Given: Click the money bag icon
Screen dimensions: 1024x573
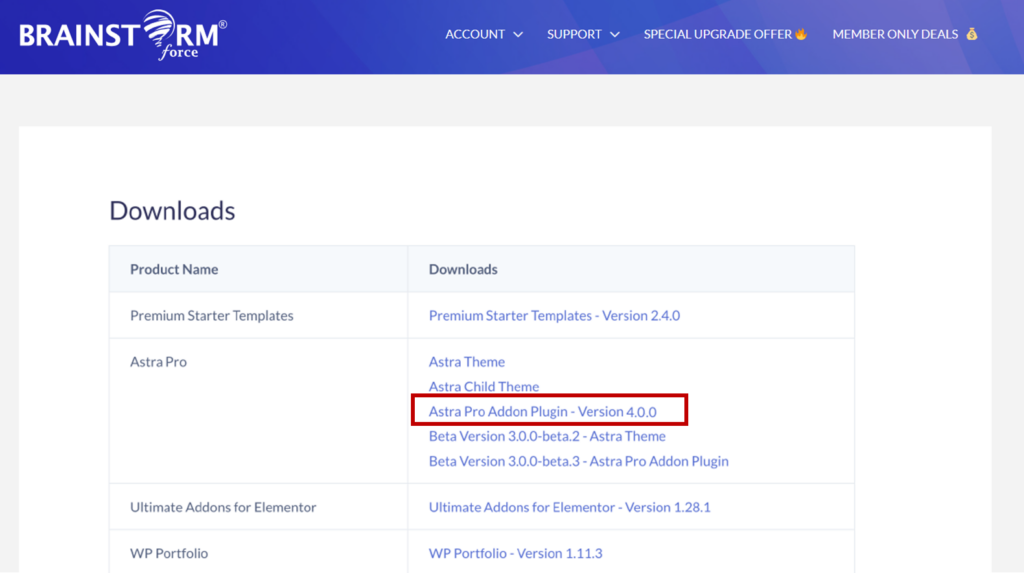Looking at the screenshot, I should click(x=972, y=34).
